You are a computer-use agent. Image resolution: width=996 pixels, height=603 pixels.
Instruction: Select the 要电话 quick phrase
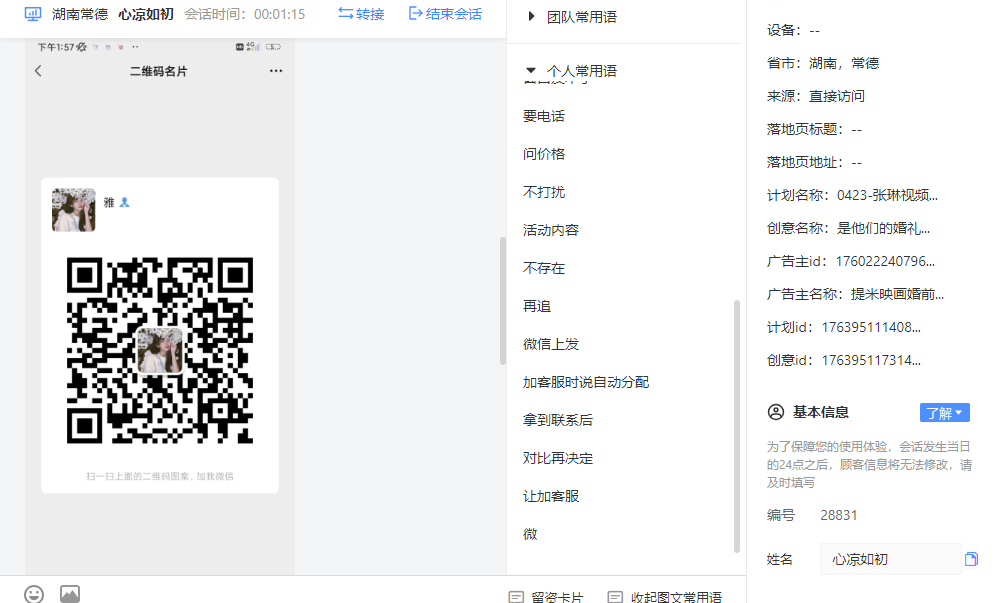(544, 116)
